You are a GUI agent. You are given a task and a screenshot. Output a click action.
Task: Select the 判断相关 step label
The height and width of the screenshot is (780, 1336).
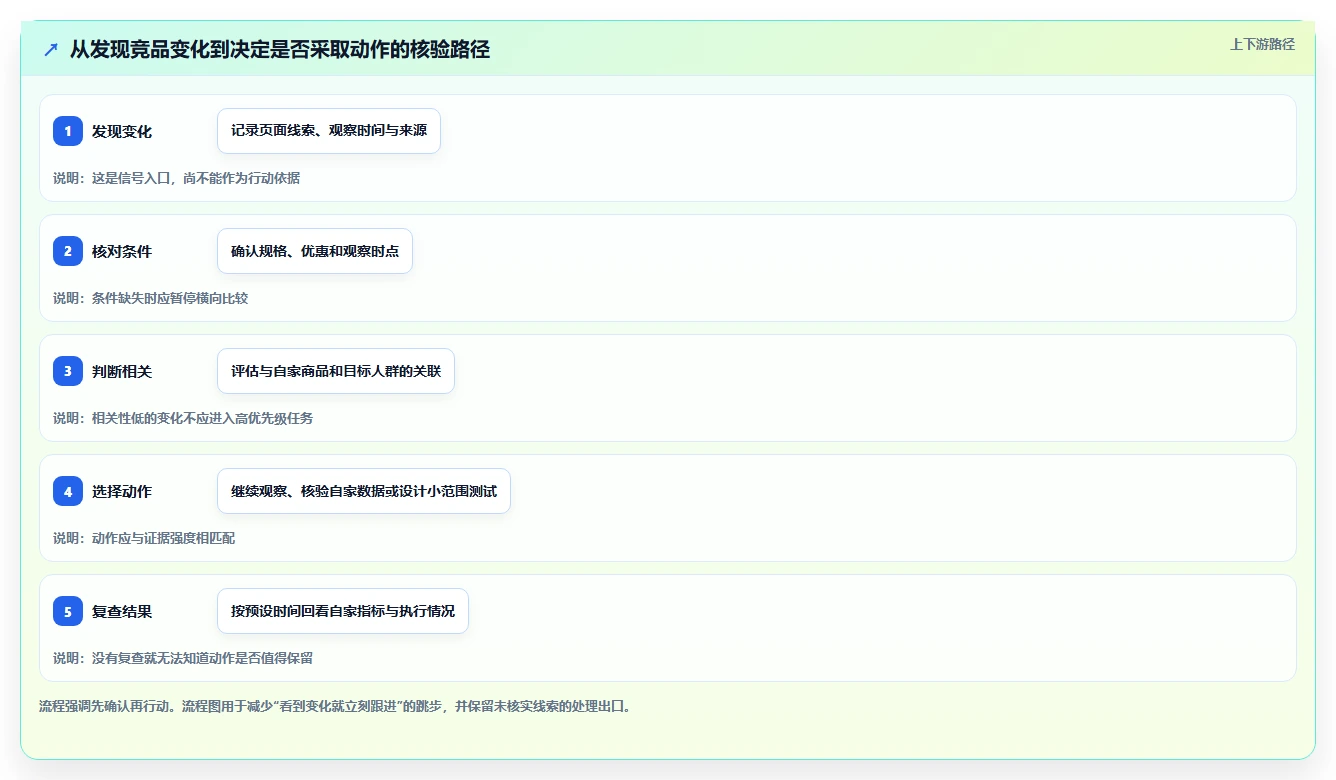pyautogui.click(x=122, y=371)
